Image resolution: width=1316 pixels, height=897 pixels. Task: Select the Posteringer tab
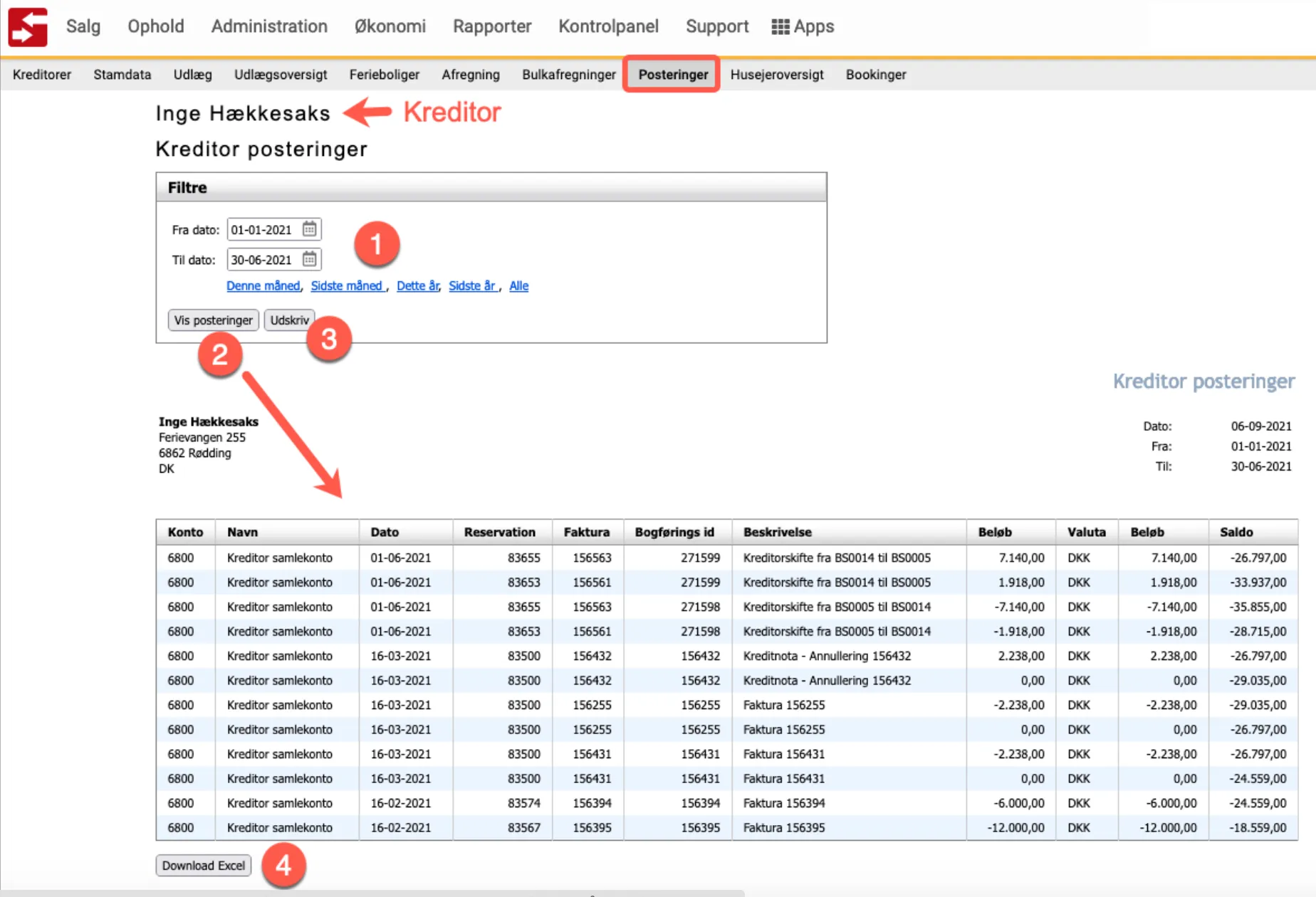click(673, 75)
